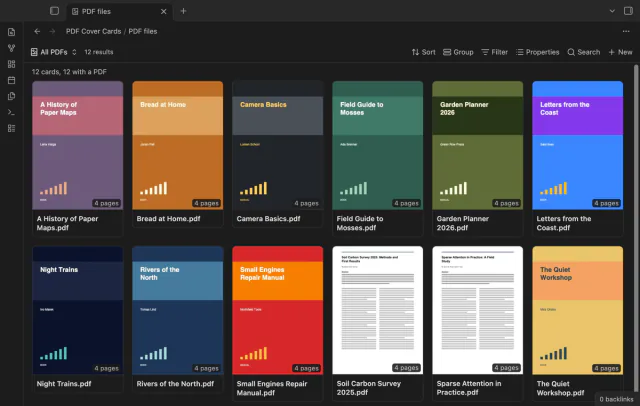Open a new tab with plus icon
640x406 pixels.
pos(183,11)
